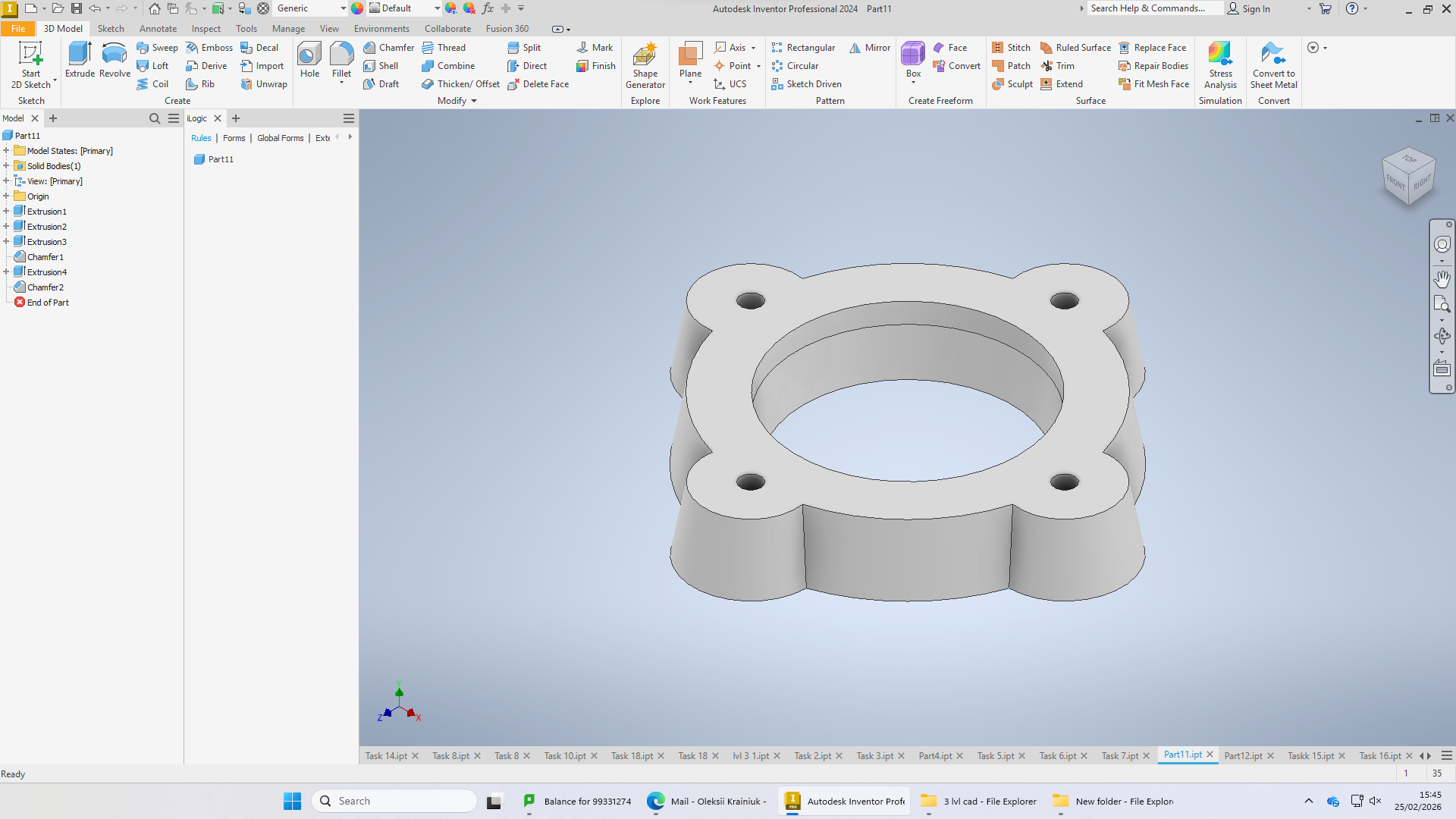Select the Chamfer tool
Image resolution: width=1456 pixels, height=819 pixels.
[388, 47]
